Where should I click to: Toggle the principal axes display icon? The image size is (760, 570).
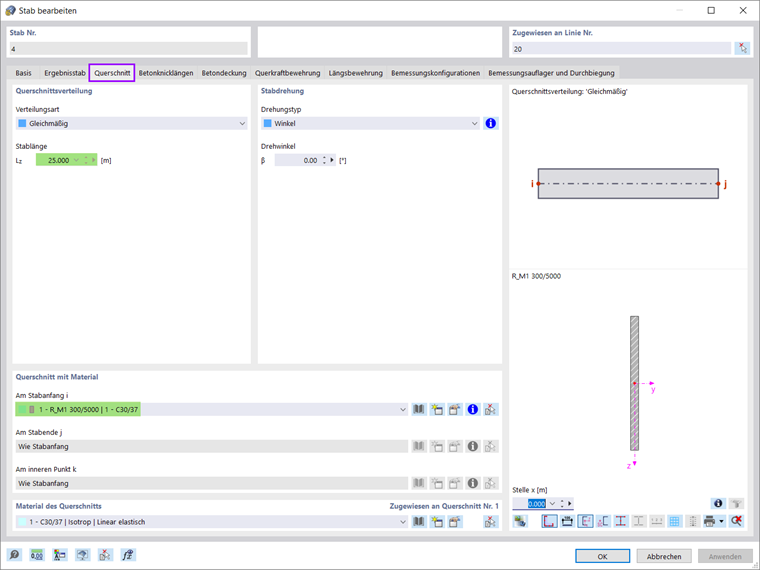point(585,522)
